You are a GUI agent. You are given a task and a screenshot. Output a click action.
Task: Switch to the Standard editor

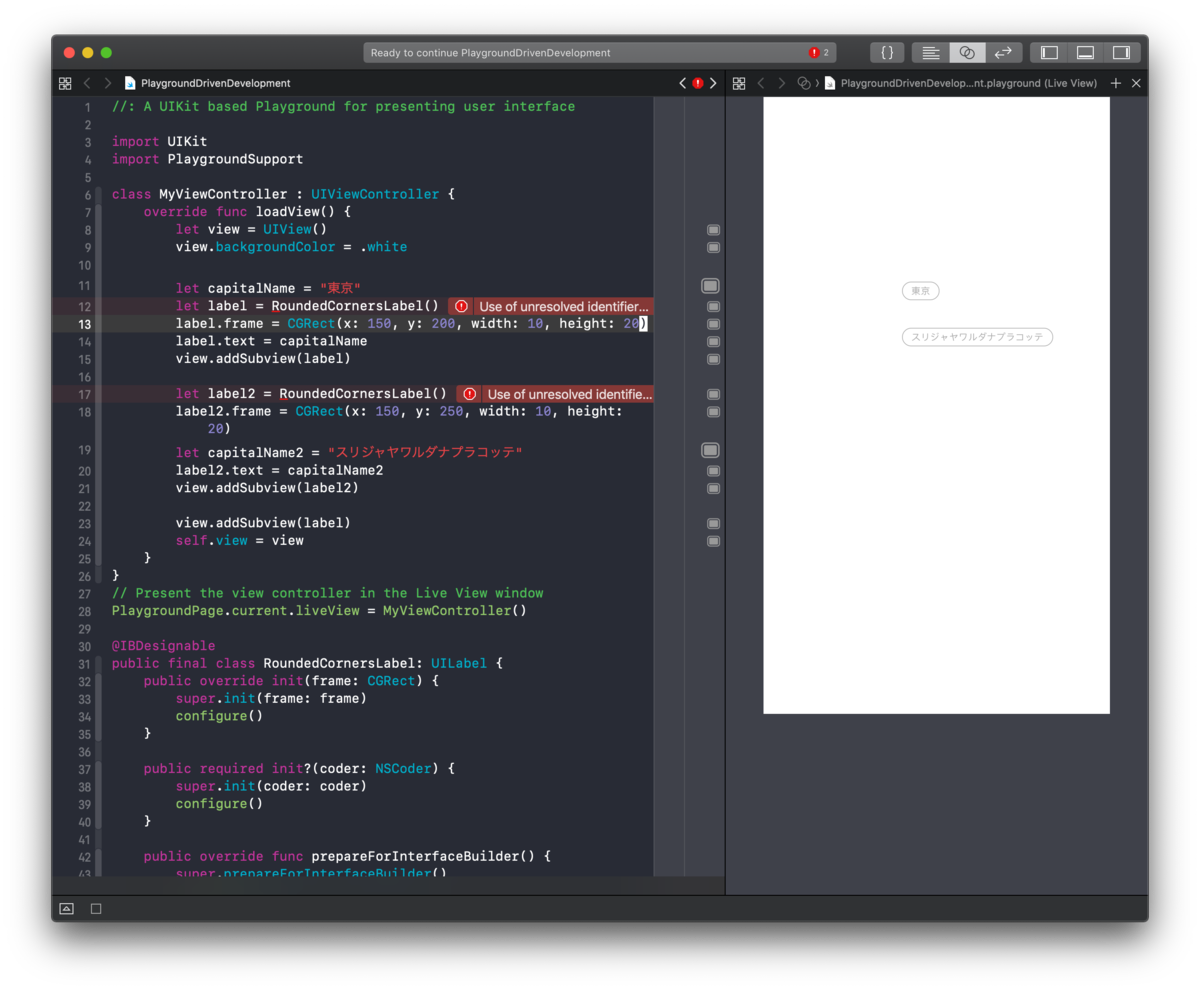[931, 52]
